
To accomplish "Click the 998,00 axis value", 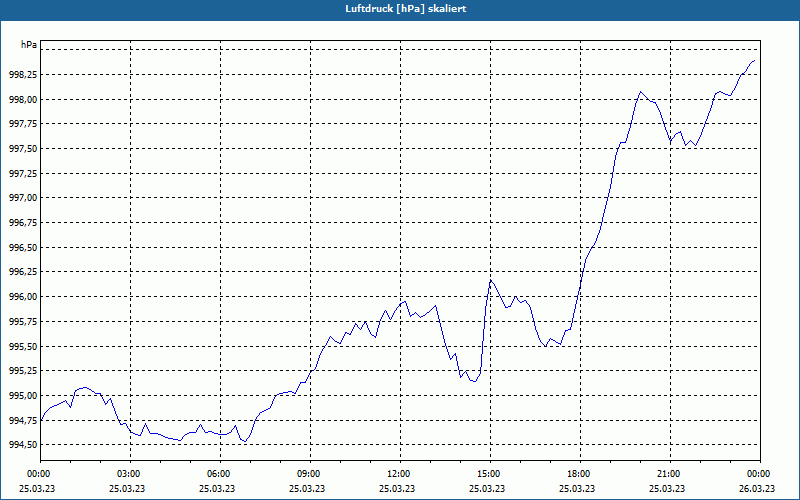I will tap(23, 99).
